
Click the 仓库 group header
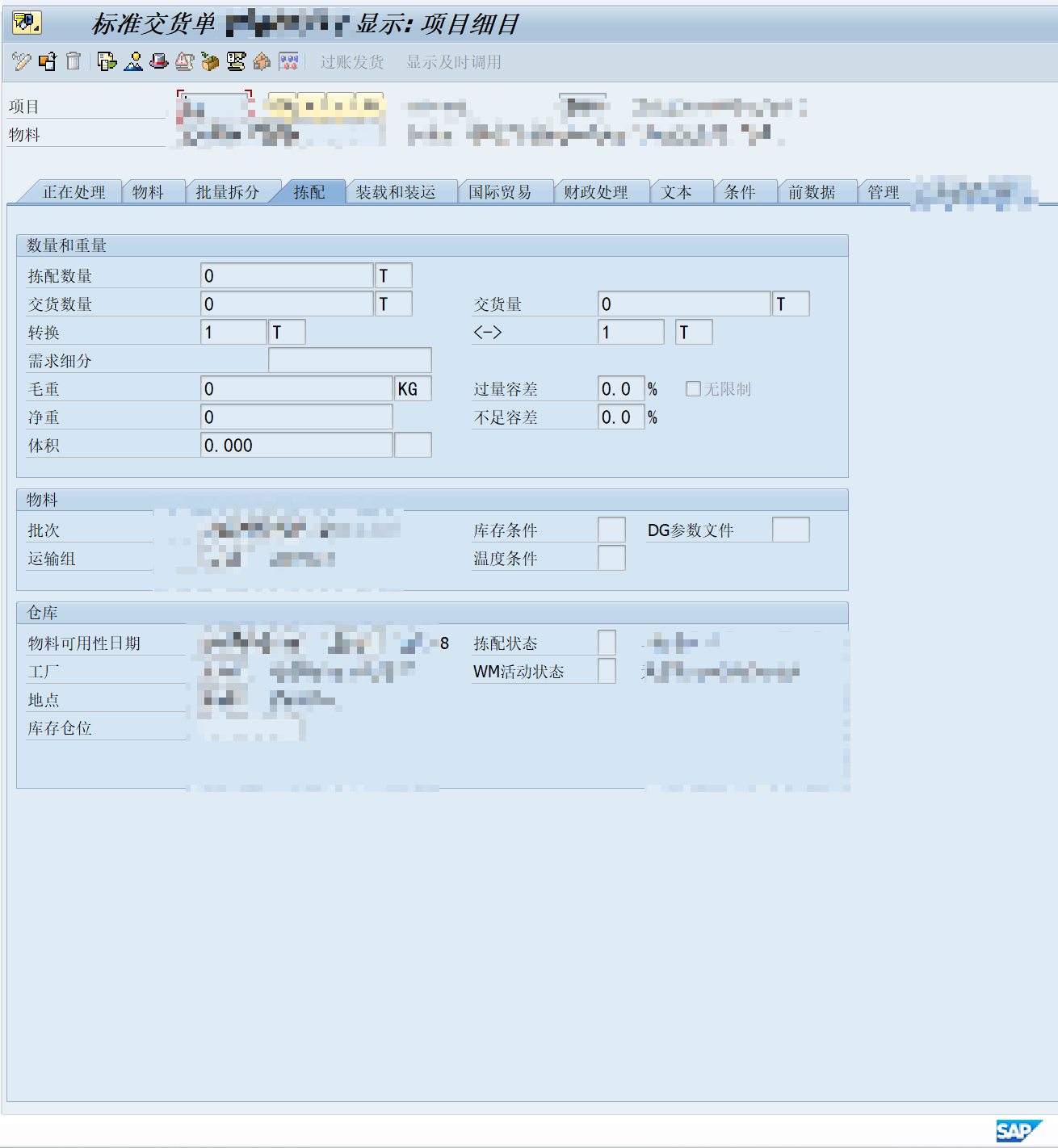[432, 613]
